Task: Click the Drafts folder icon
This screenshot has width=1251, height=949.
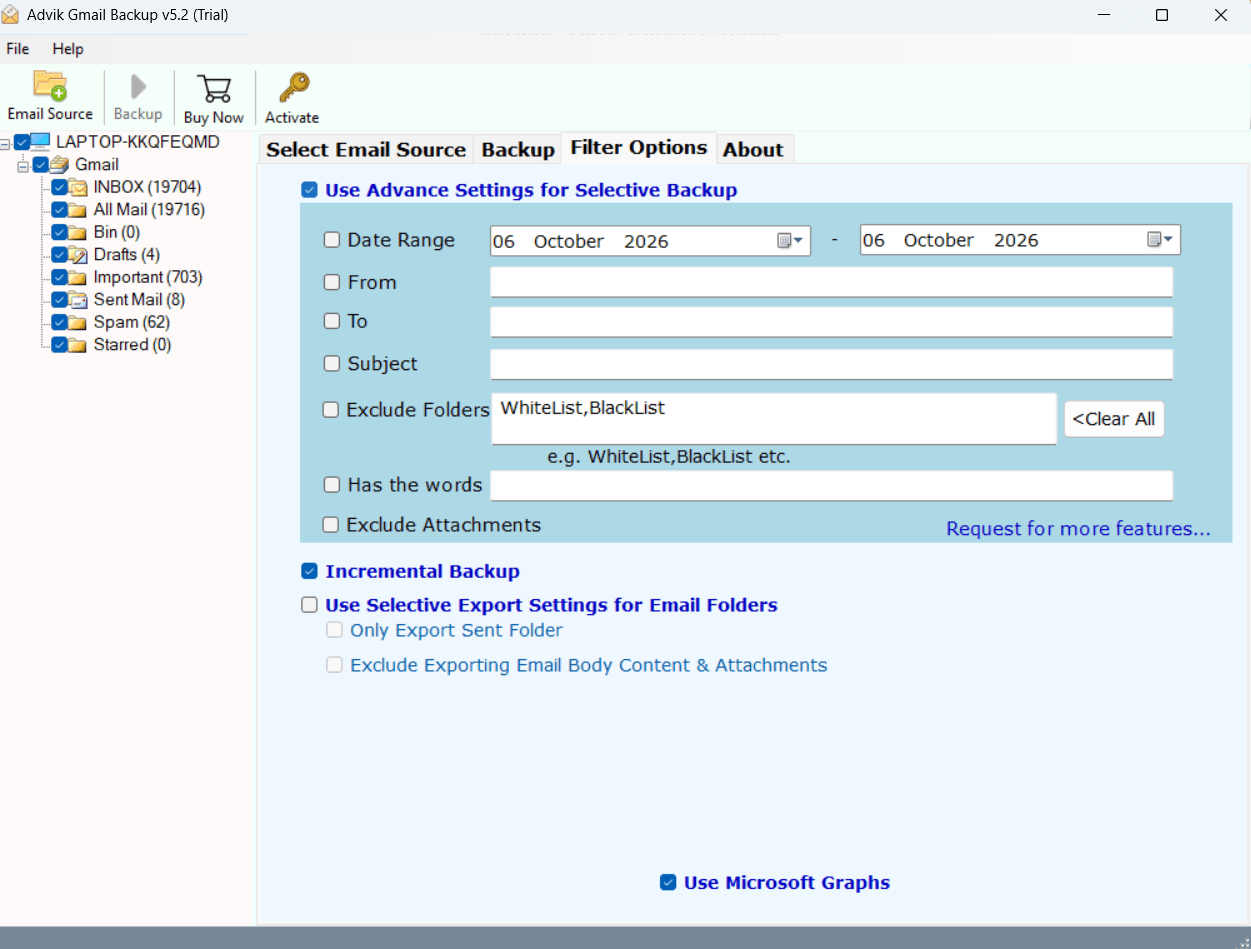Action: [78, 255]
